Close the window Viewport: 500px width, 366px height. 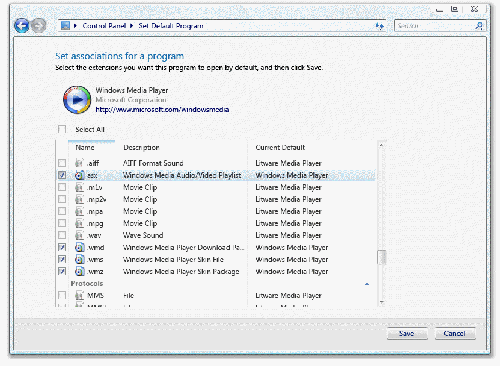click(475, 9)
